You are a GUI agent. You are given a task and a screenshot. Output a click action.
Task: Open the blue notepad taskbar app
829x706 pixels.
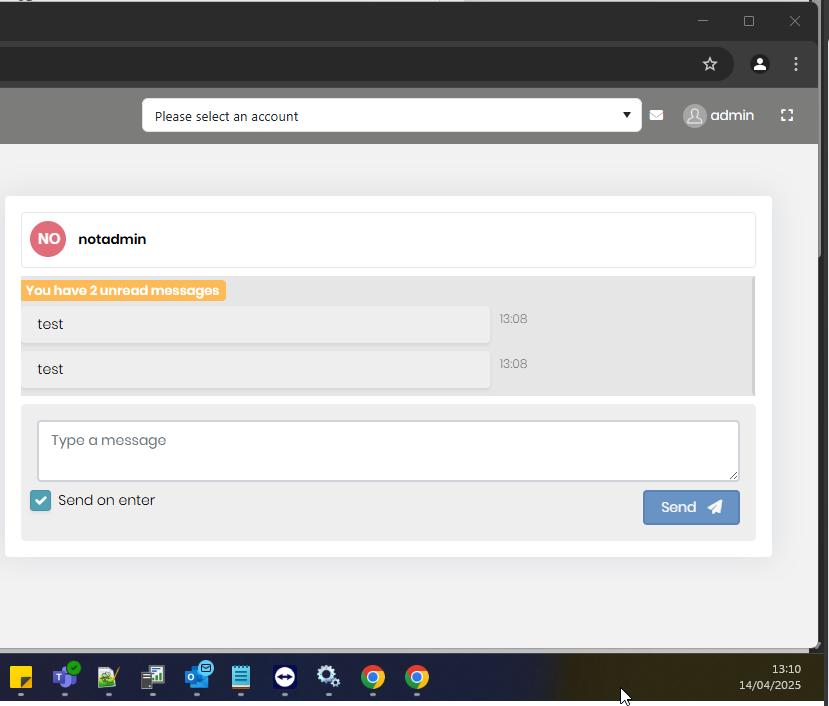click(241, 677)
